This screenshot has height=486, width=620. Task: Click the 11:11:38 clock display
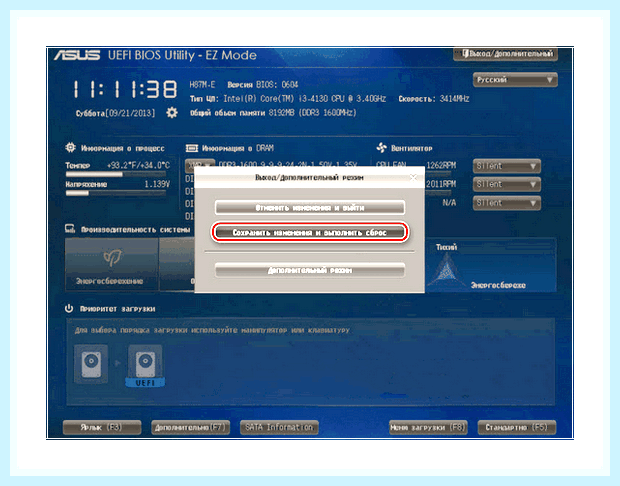125,89
